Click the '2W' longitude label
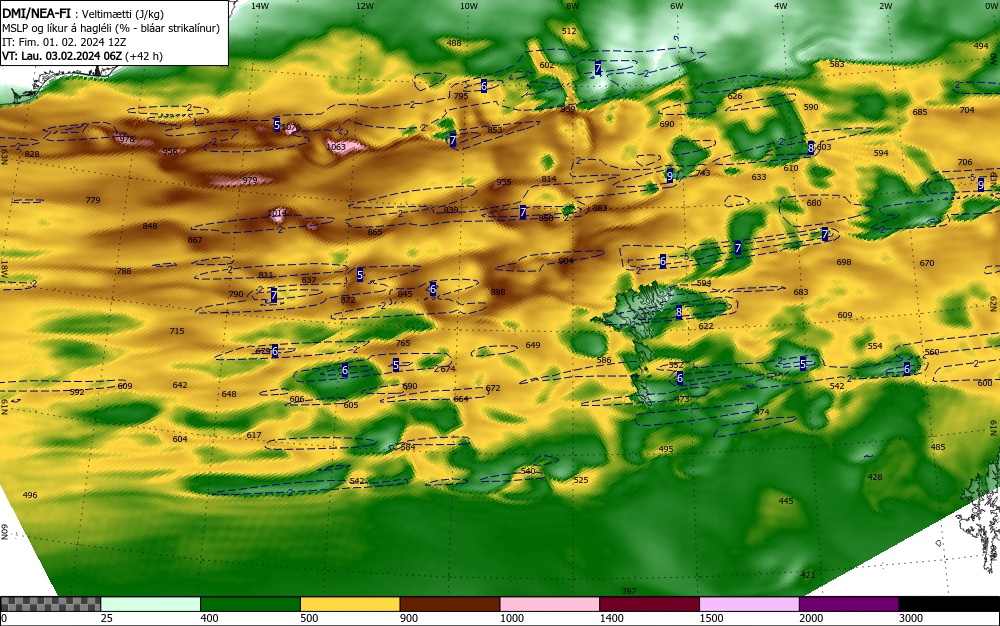Viewport: 1000px width, 626px height. [885, 6]
